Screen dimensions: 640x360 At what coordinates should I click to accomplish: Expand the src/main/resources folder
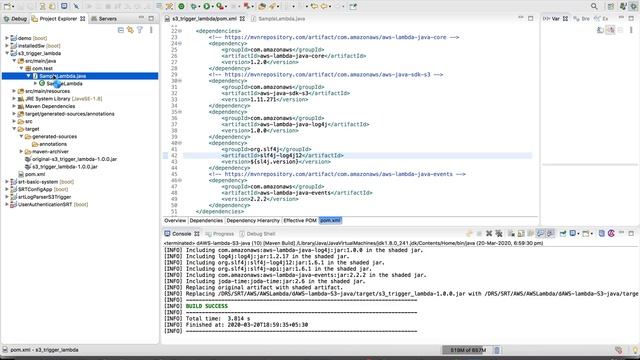point(14,91)
